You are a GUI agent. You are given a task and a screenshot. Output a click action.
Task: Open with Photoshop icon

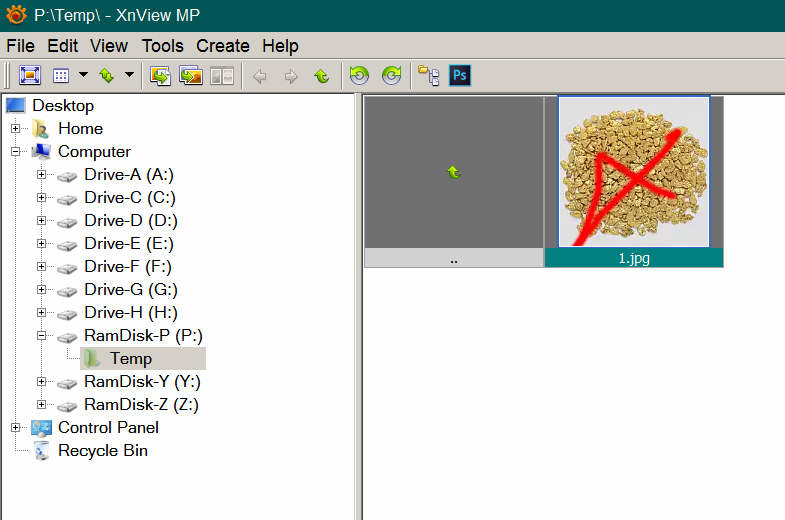click(460, 76)
